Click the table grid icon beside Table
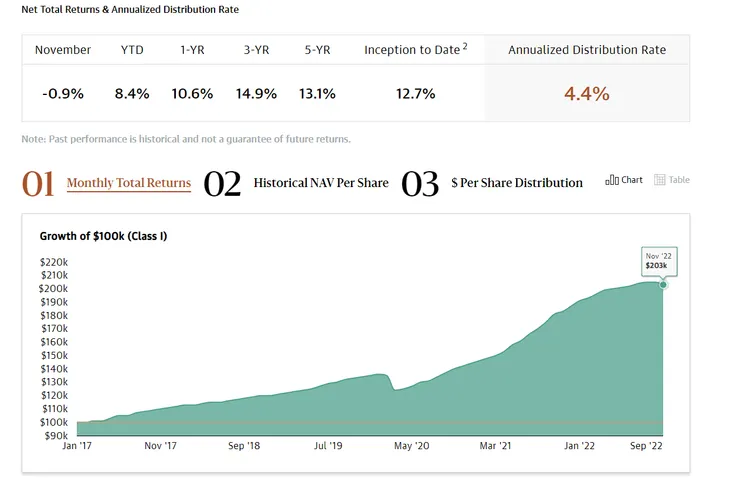This screenshot has width=740, height=479. click(x=660, y=180)
